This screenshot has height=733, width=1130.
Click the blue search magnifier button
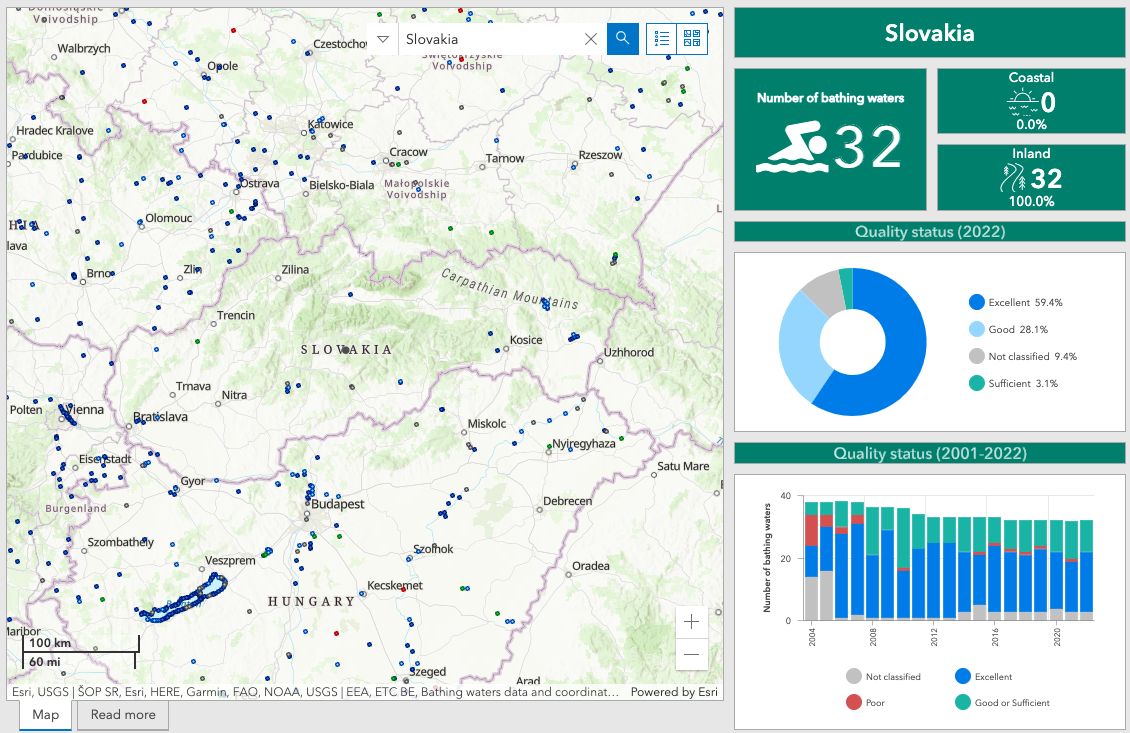[622, 39]
